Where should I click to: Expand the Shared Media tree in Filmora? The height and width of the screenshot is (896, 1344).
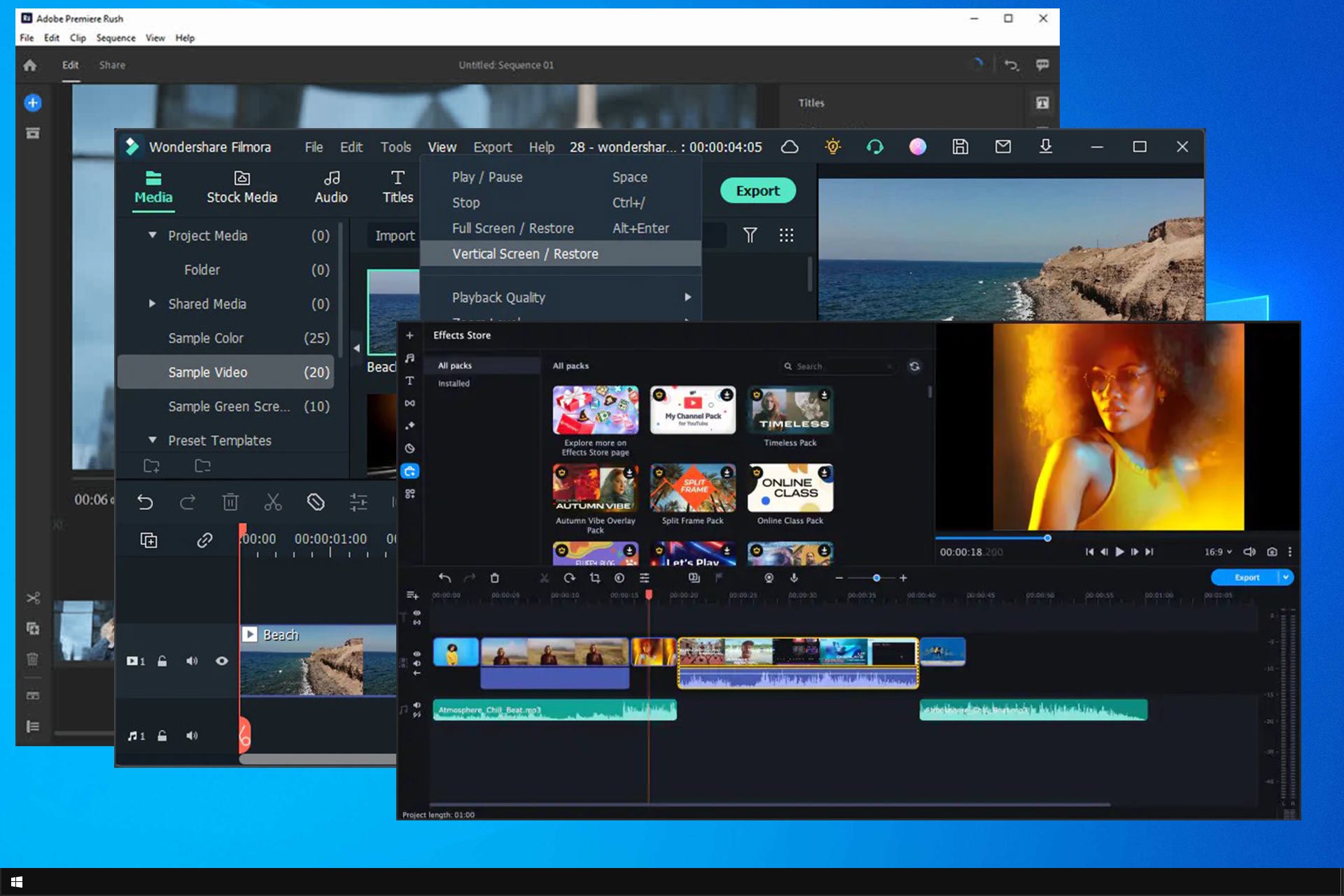[x=152, y=304]
